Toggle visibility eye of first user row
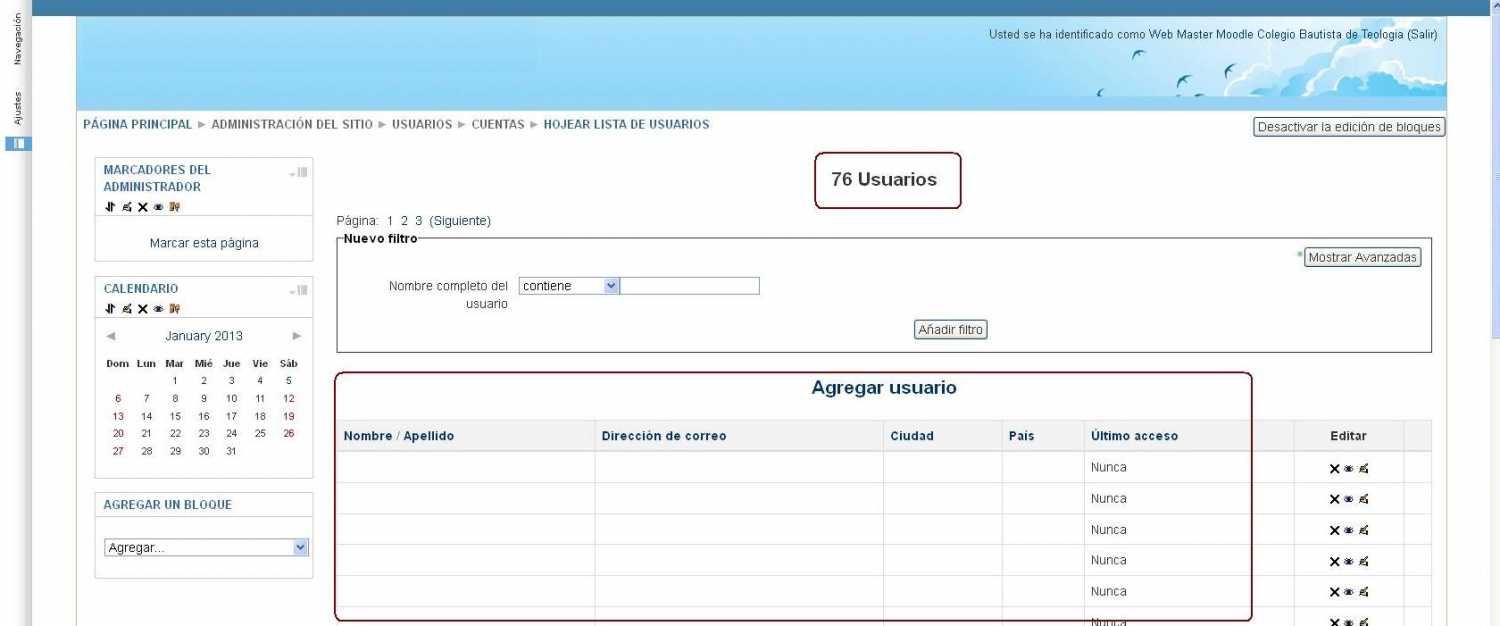Image resolution: width=1500 pixels, height=626 pixels. [x=1348, y=468]
